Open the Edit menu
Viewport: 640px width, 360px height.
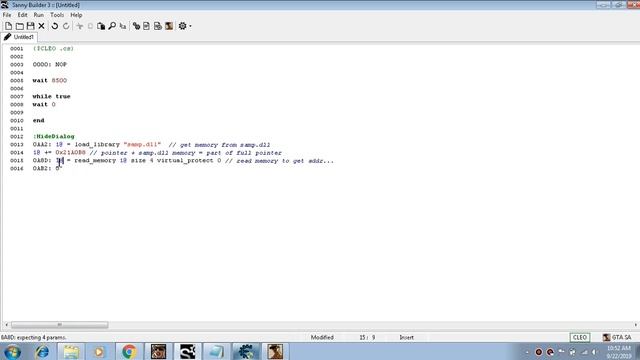coord(22,15)
